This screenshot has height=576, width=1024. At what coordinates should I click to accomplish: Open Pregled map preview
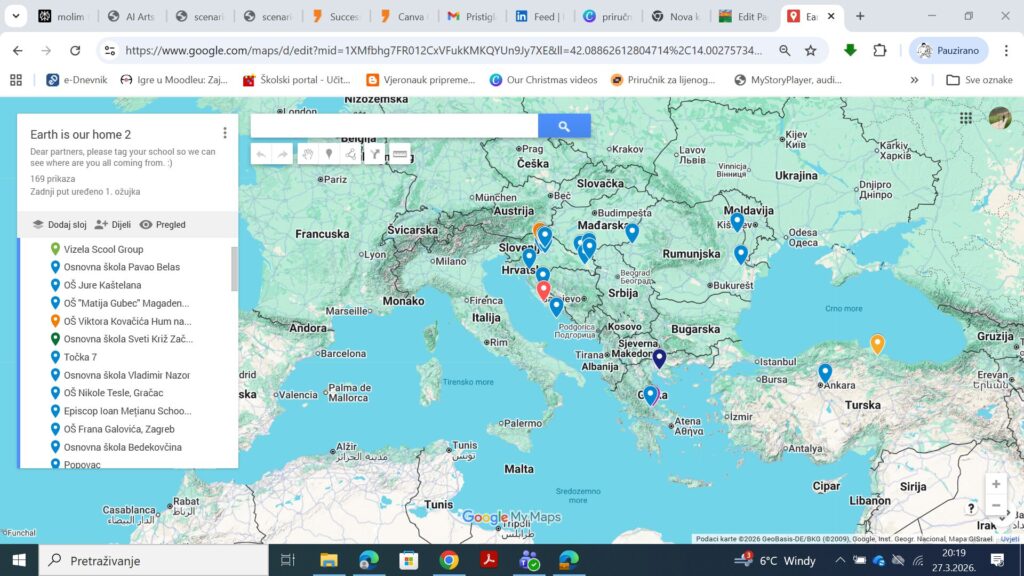[163, 225]
